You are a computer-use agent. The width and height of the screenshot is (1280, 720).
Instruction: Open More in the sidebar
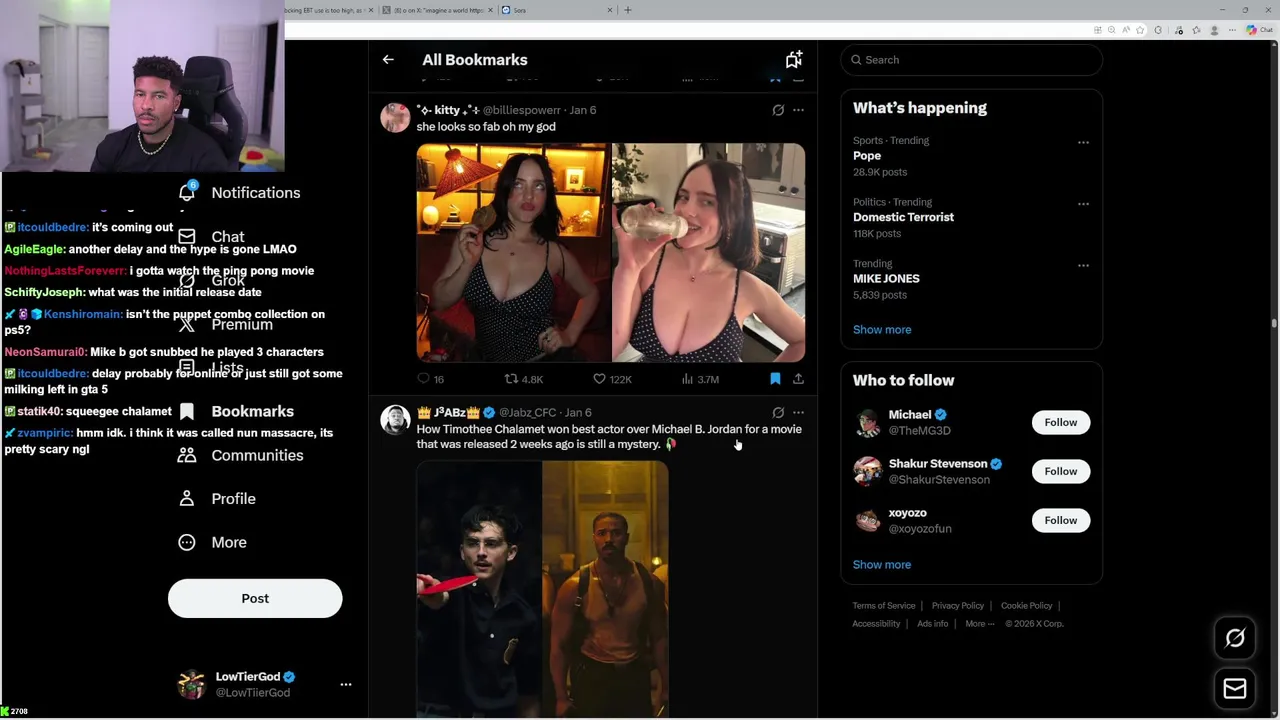[212, 542]
